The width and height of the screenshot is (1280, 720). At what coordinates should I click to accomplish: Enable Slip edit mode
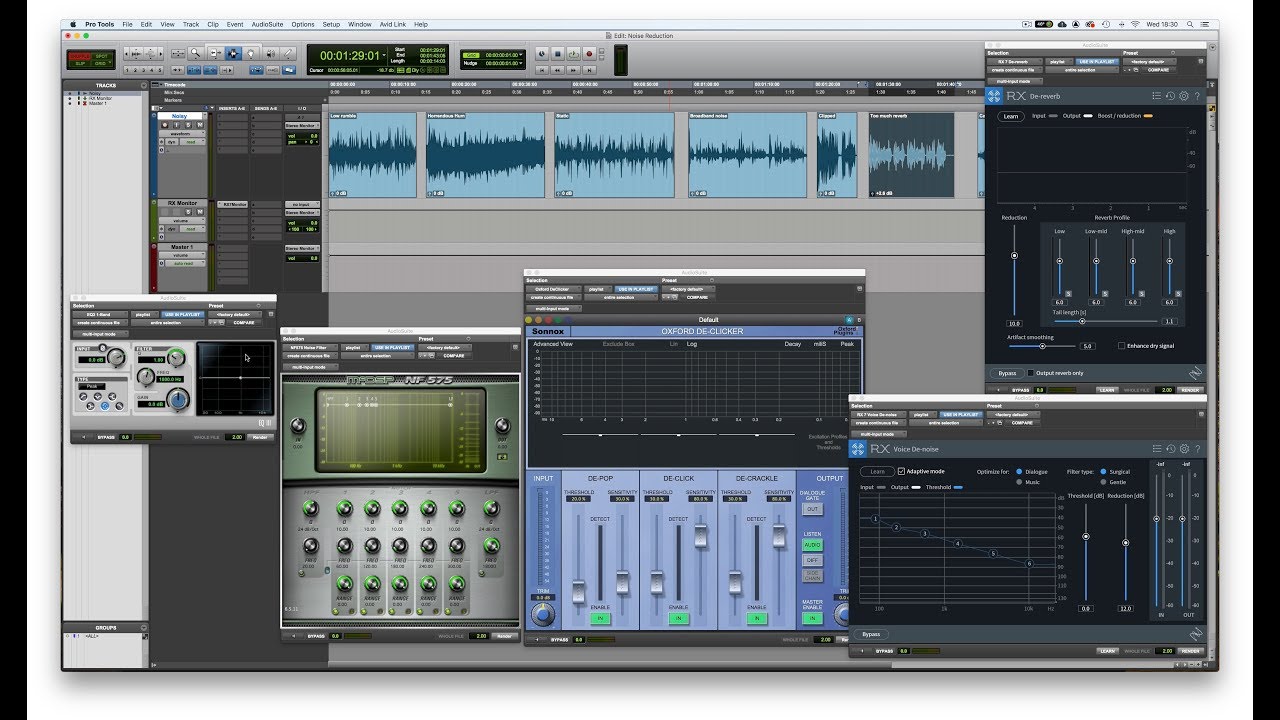(78, 65)
